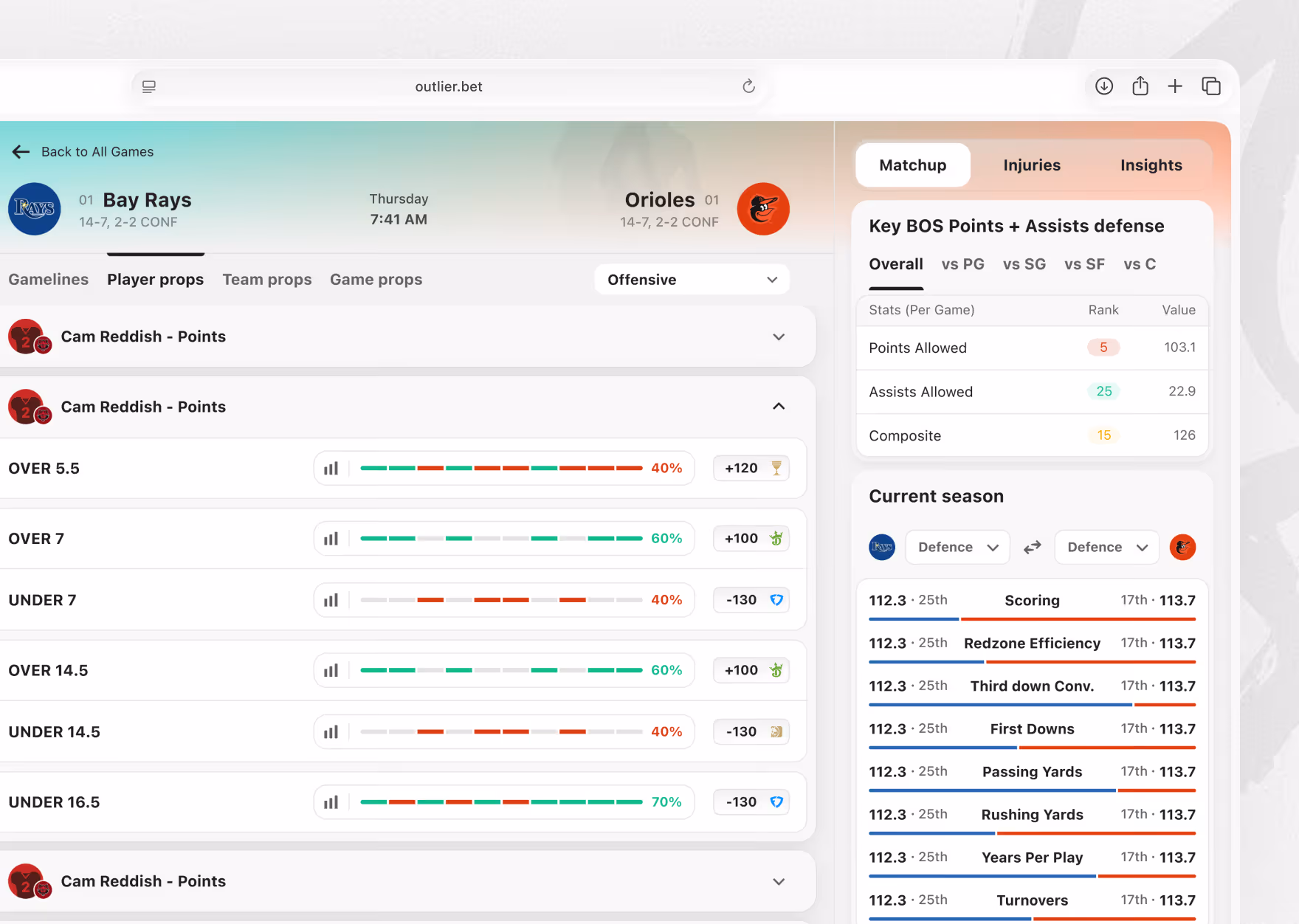Image resolution: width=1299 pixels, height=924 pixels.
Task: Click the OVER 5.5 hit-rate bar
Action: [x=501, y=468]
